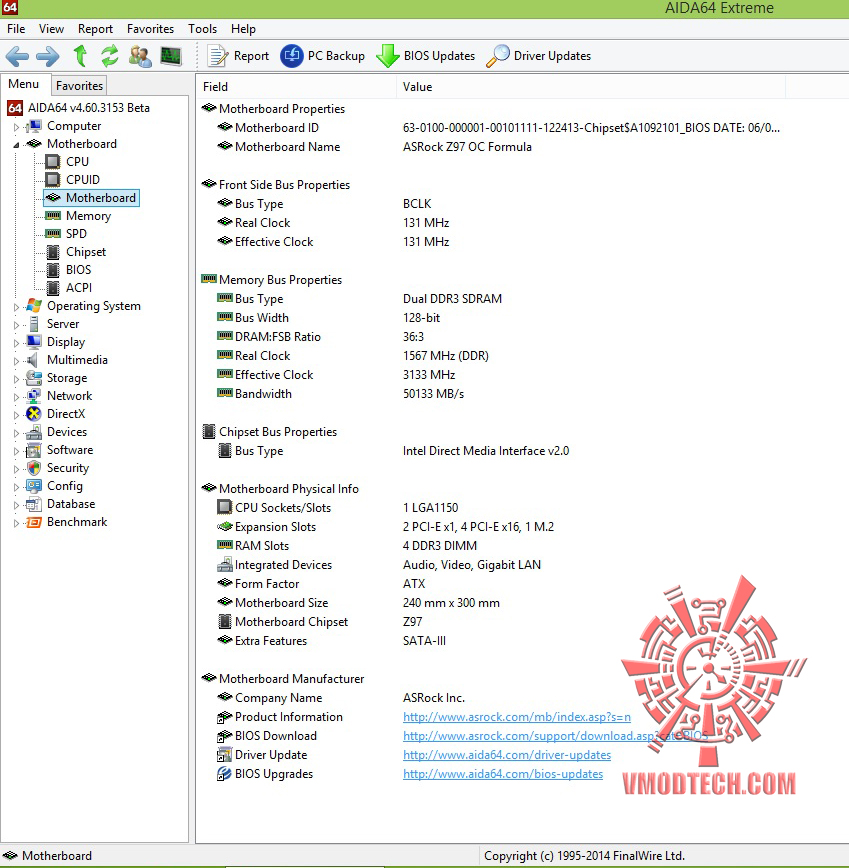Expand the Operating System node

[x=16, y=307]
